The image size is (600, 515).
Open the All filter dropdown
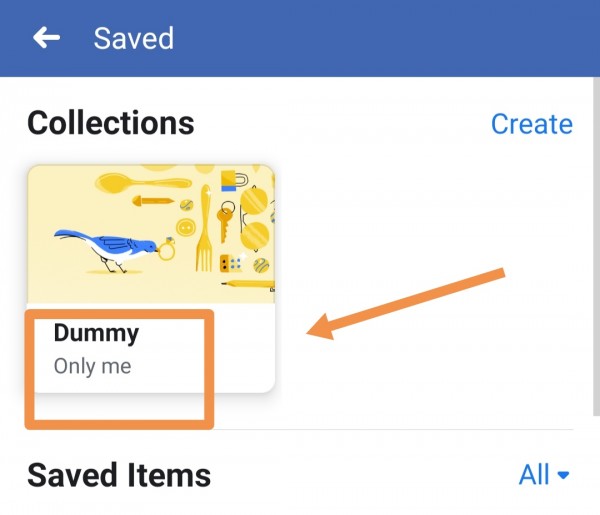[544, 474]
